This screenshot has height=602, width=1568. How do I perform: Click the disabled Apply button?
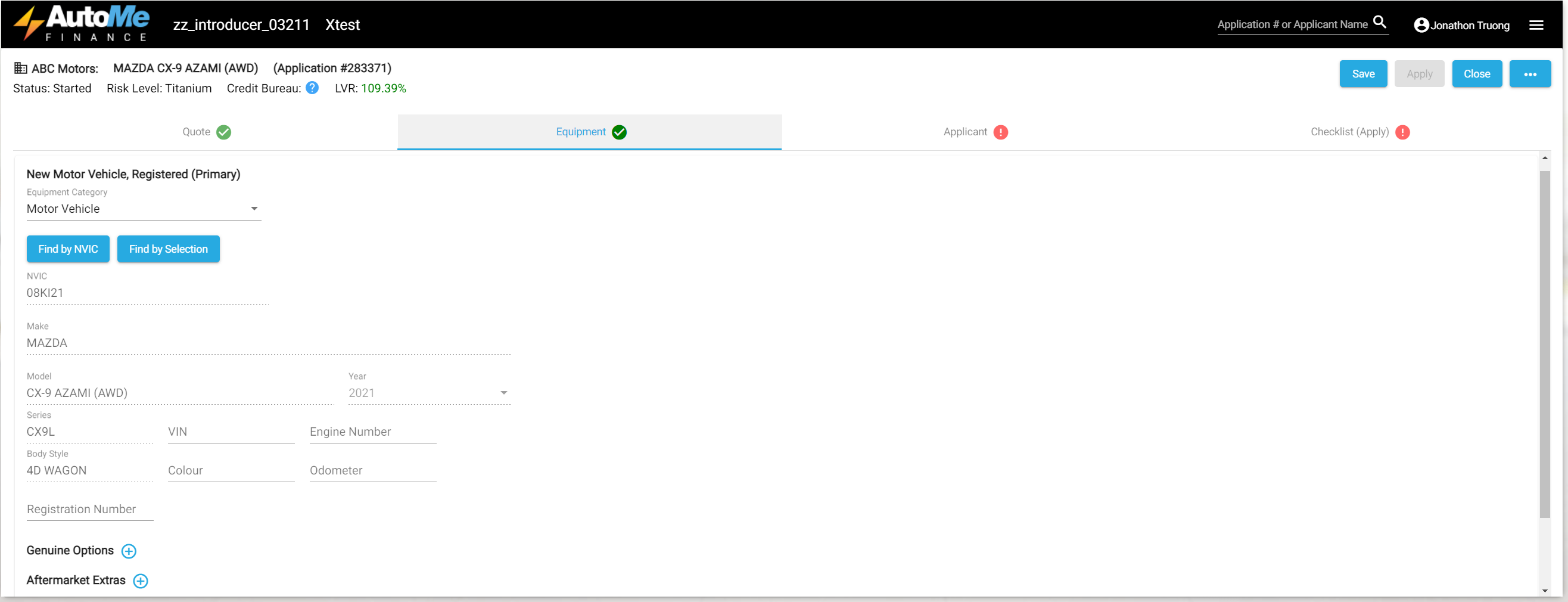(1419, 75)
